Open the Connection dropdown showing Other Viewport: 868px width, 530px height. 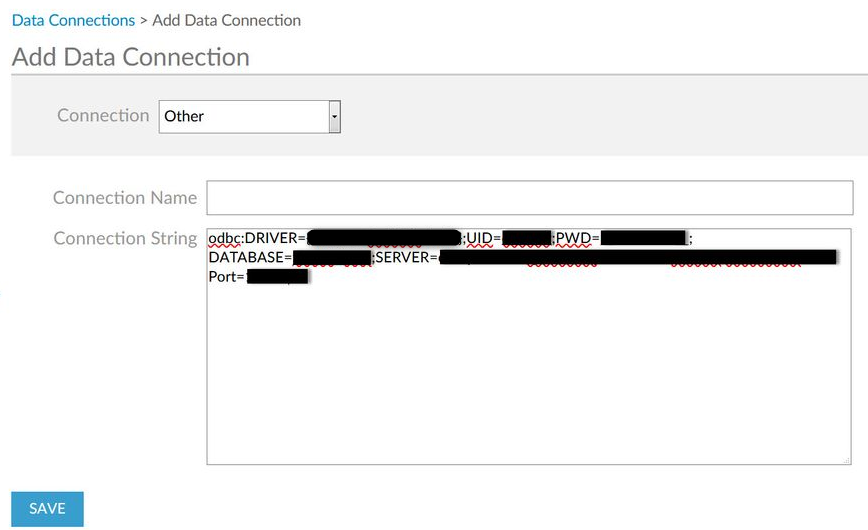point(244,116)
